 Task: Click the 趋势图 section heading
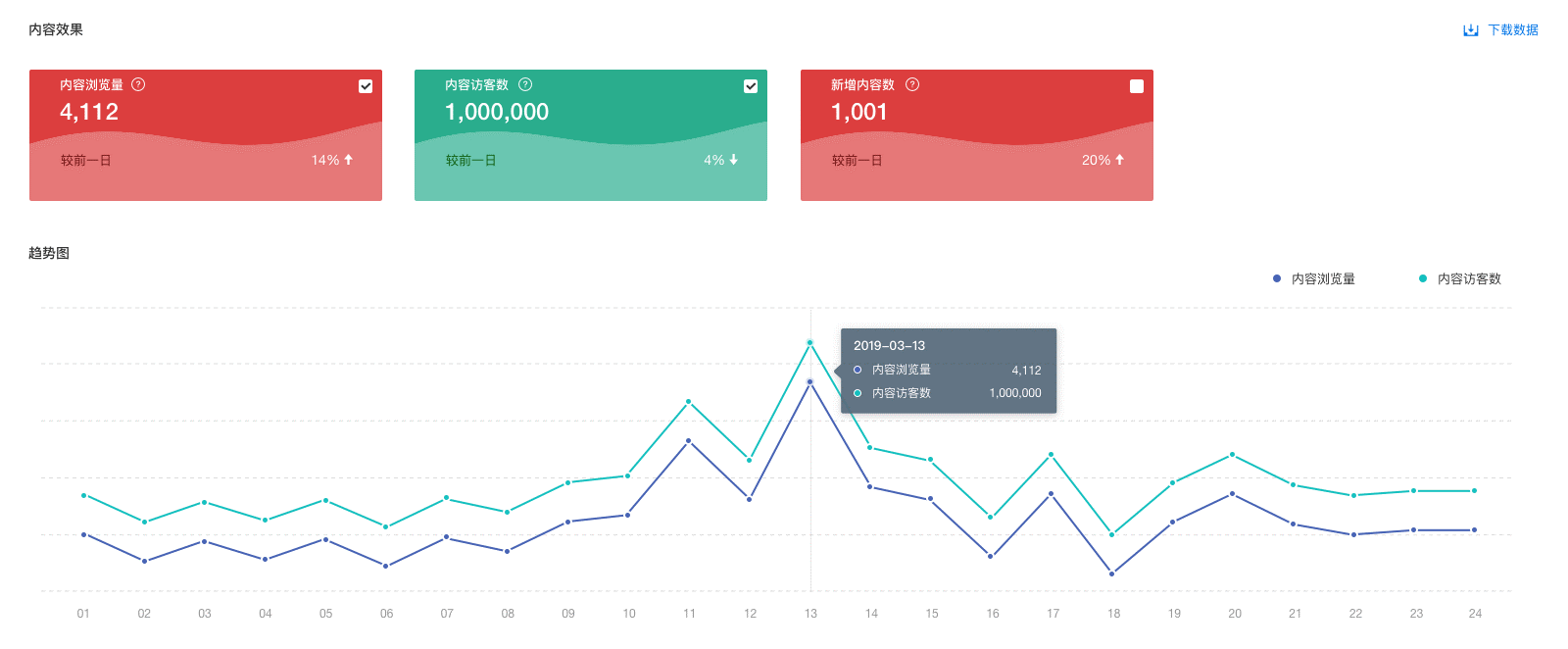[49, 253]
